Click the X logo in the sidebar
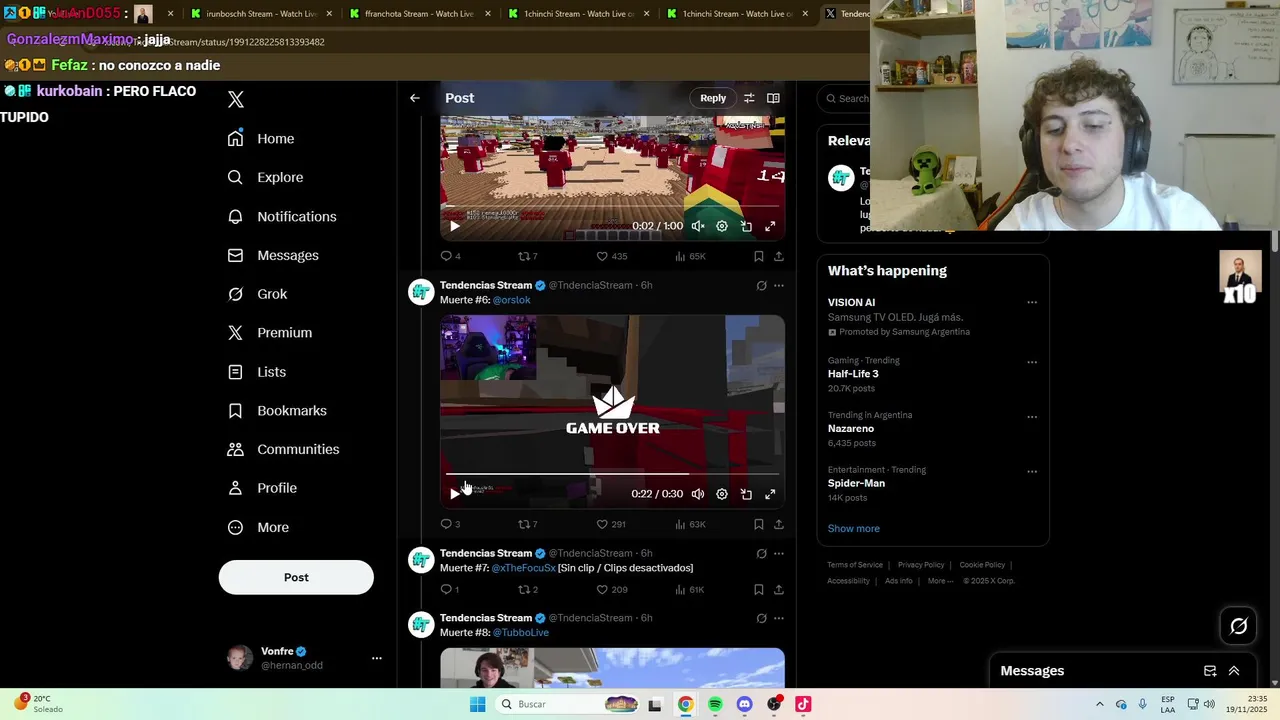Viewport: 1280px width, 720px height. click(x=236, y=99)
